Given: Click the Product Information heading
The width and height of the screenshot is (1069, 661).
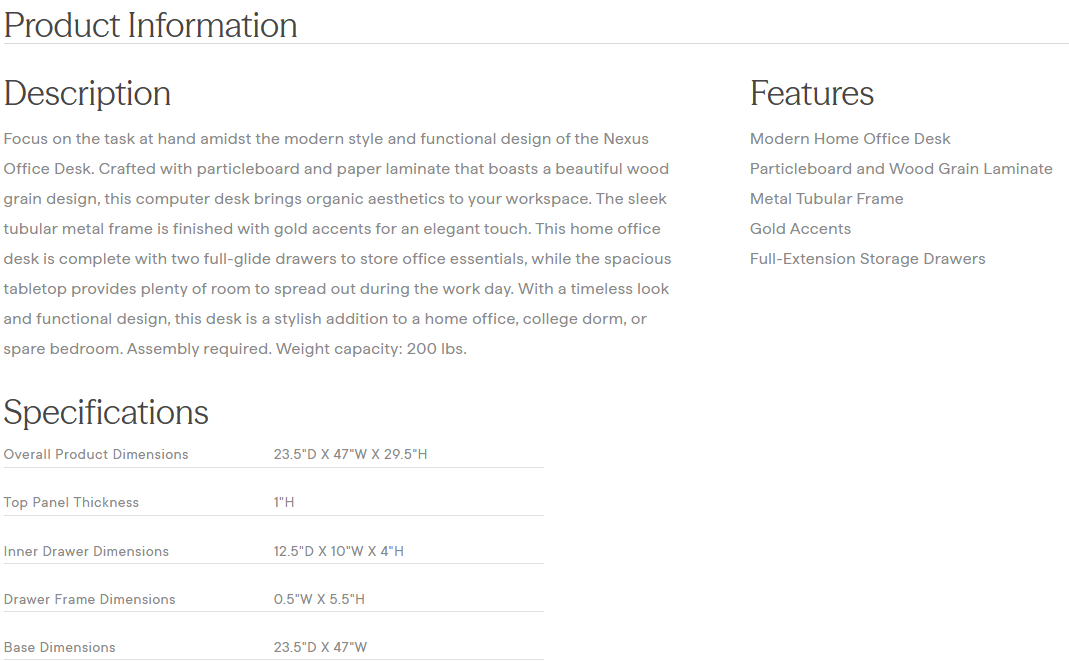Looking at the screenshot, I should pos(150,25).
